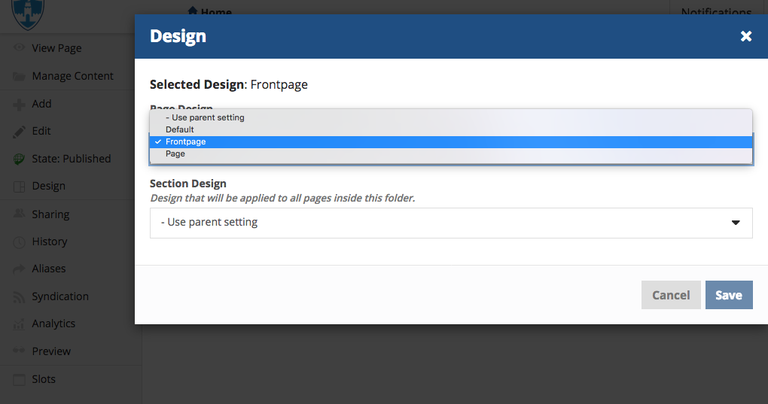
Task: Click the RSS icon beside Syndication
Action: [19, 297]
